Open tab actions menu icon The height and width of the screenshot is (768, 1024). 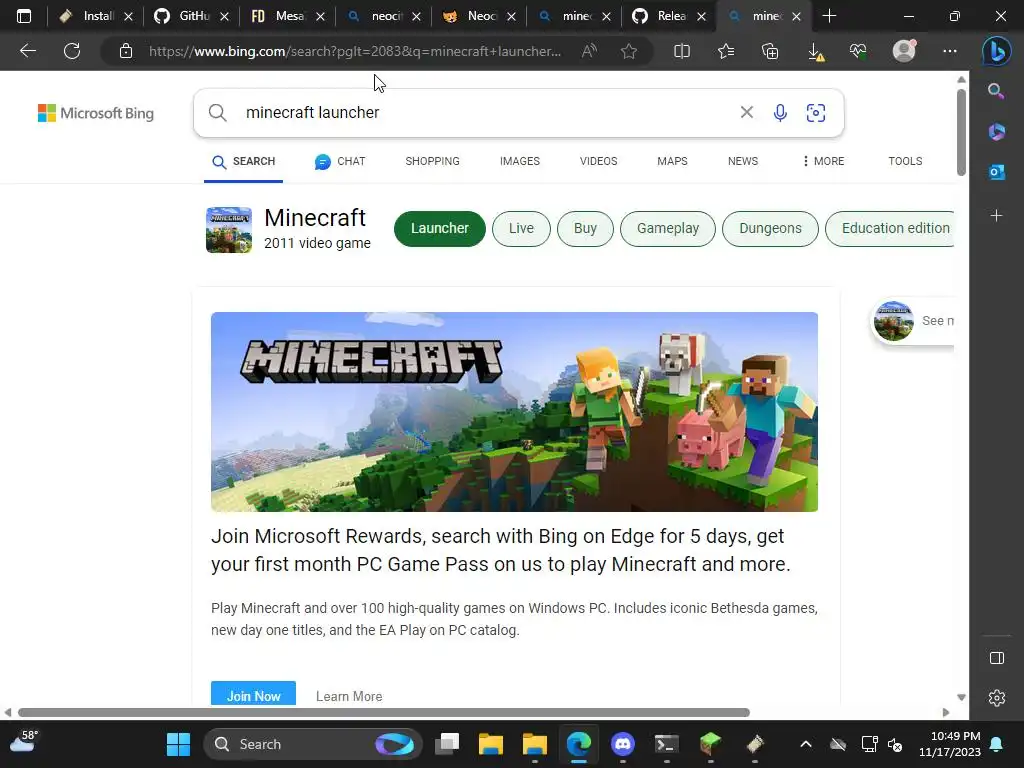pos(24,16)
